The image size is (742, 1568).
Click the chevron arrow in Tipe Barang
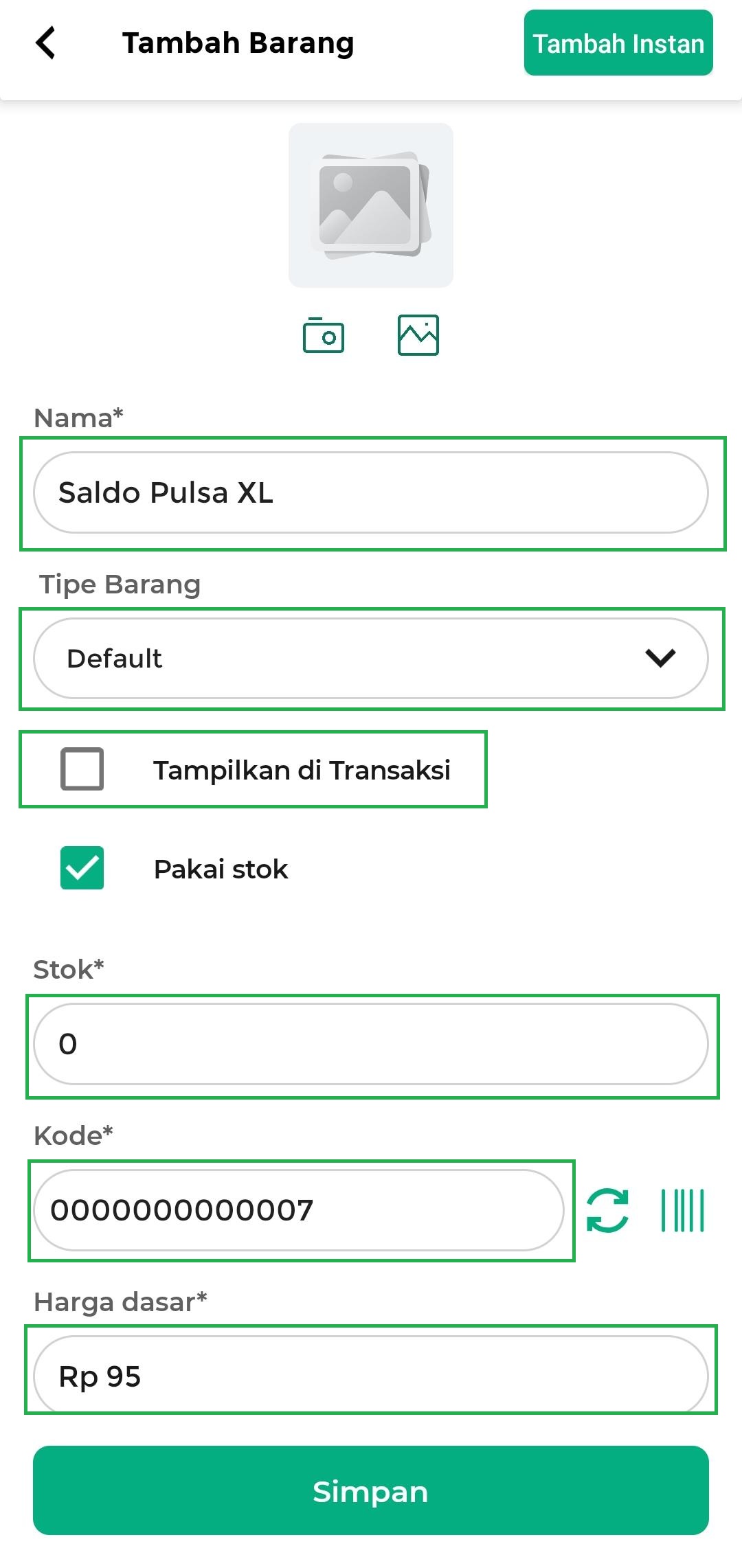point(660,658)
